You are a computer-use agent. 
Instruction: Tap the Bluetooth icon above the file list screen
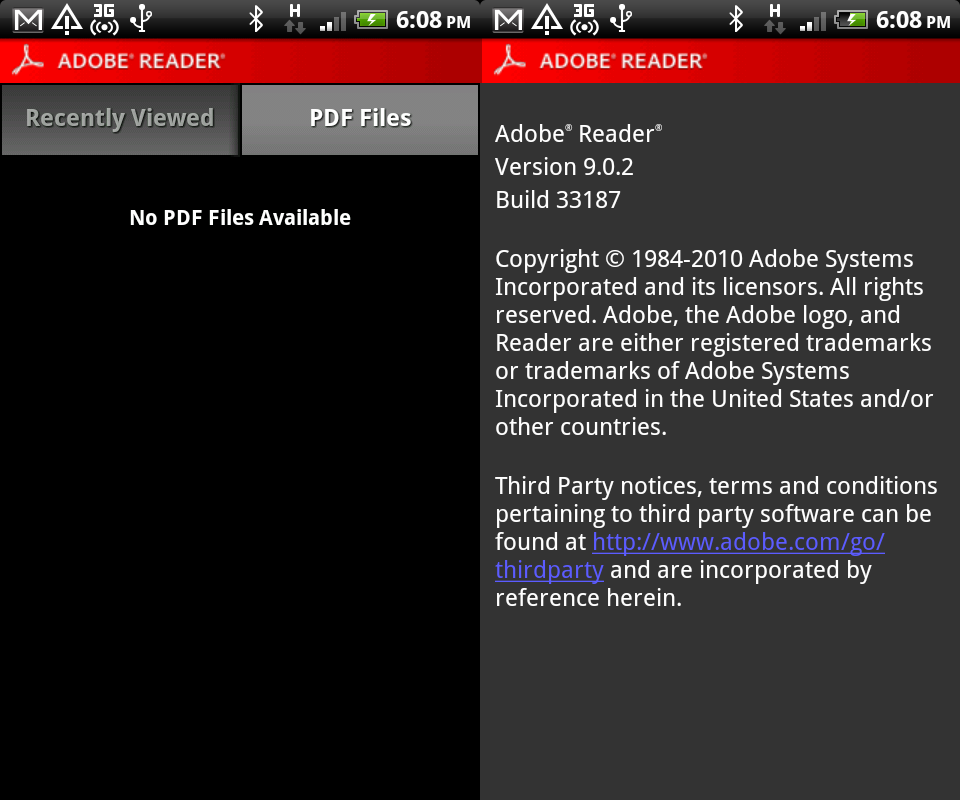click(256, 19)
